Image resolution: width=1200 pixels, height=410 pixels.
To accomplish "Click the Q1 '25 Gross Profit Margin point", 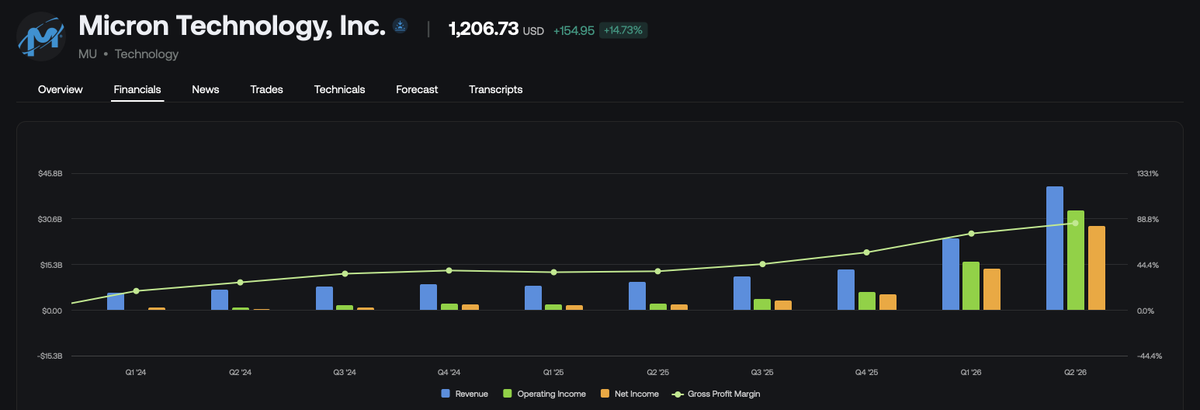I will tap(554, 272).
